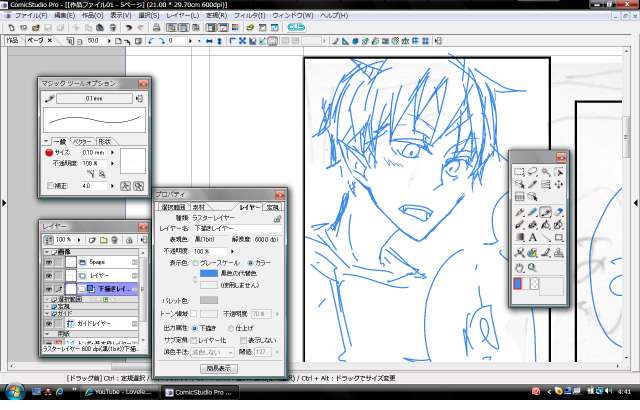The height and width of the screenshot is (410, 640).
Task: Select the gradient tool
Action: [x=519, y=237]
